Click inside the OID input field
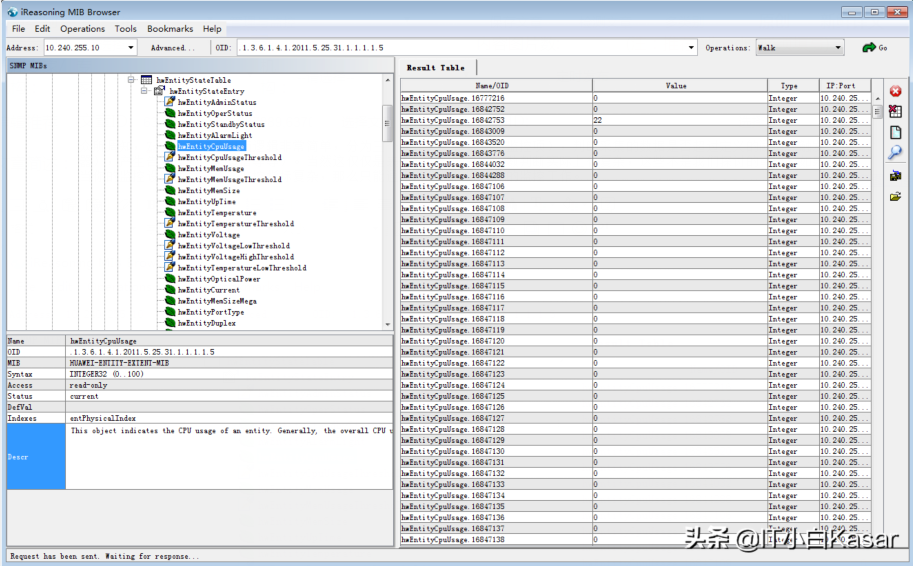This screenshot has height=566, width=913. [x=461, y=48]
